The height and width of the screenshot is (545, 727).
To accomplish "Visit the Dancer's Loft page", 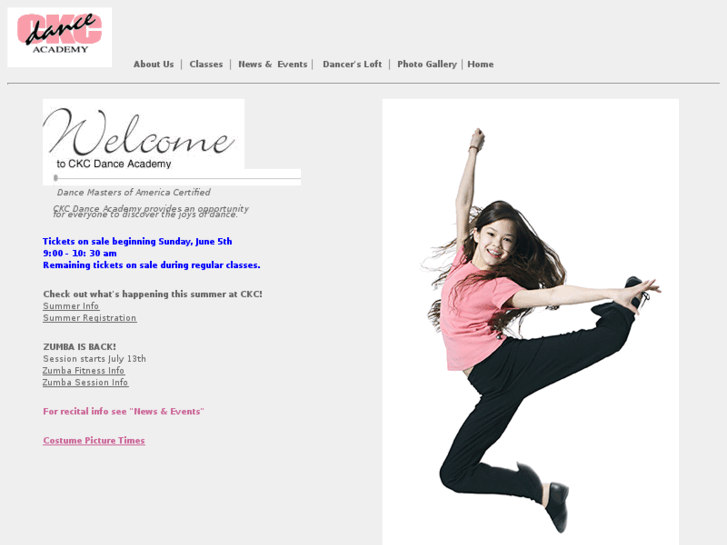I will [x=352, y=64].
